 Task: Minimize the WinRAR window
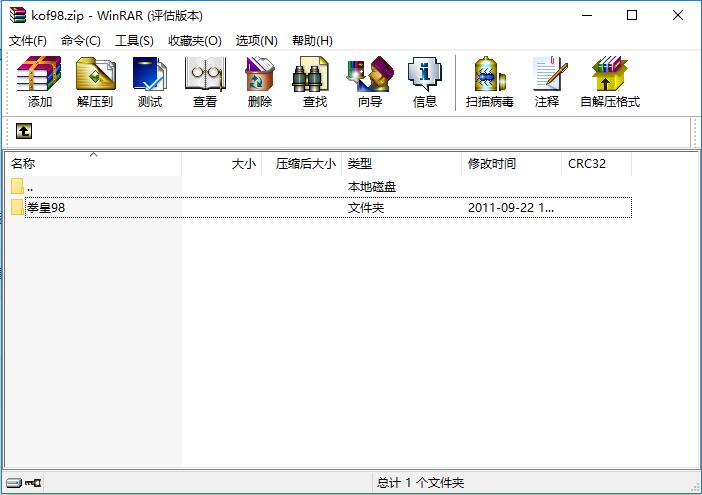(x=587, y=15)
